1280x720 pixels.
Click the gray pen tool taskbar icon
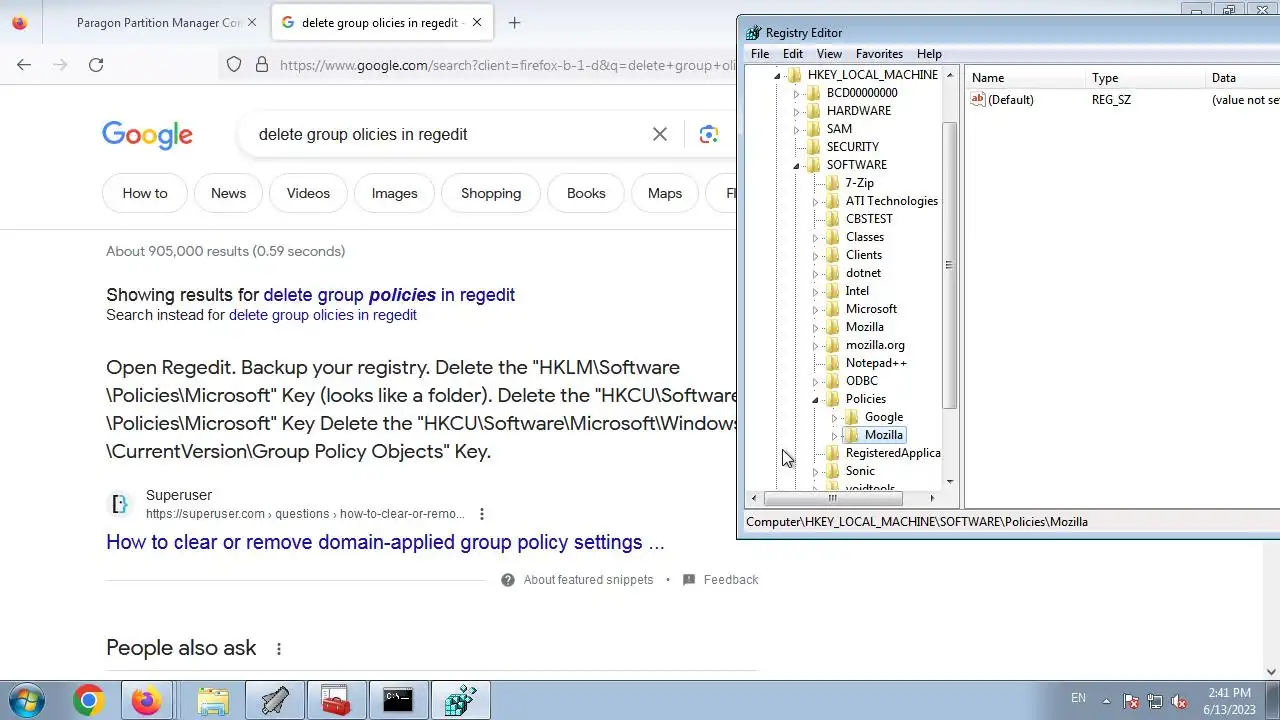(274, 701)
